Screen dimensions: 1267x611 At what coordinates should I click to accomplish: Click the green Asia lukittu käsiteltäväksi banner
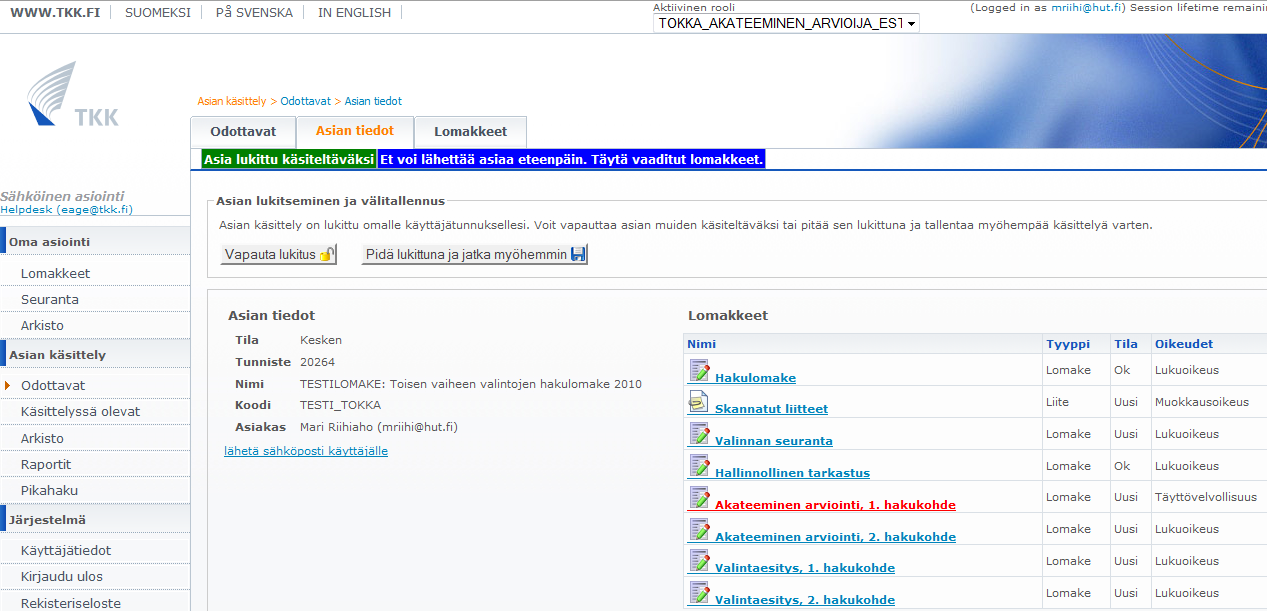289,159
